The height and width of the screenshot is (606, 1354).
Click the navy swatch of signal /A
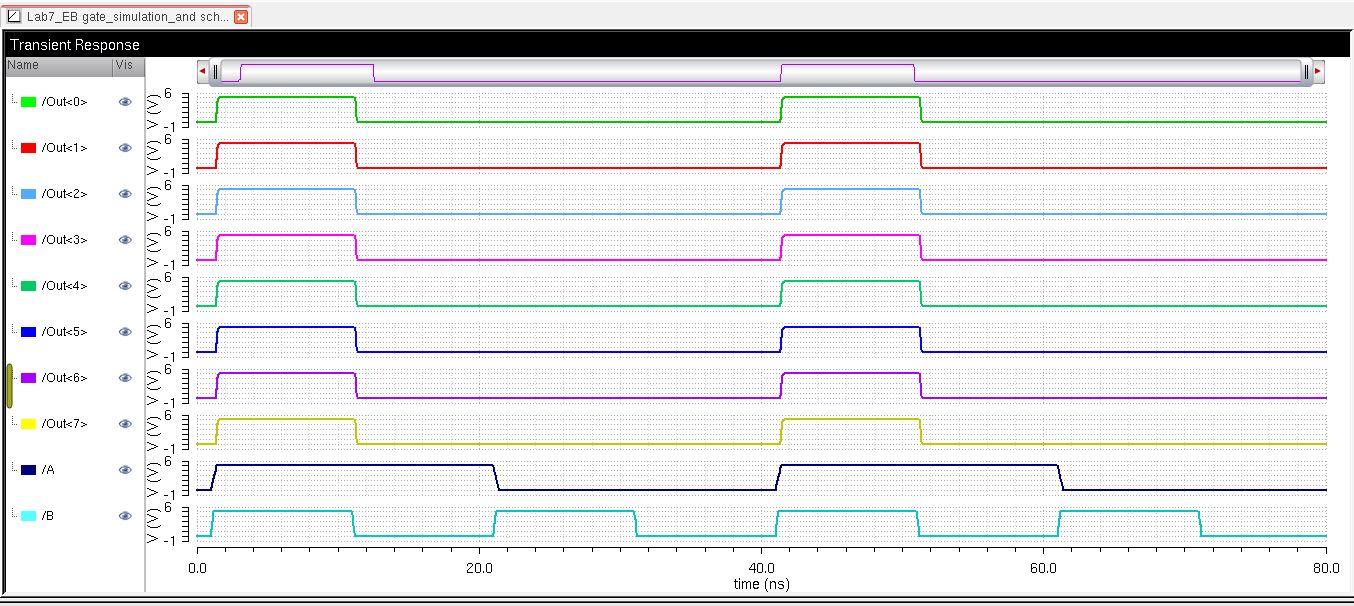(29, 470)
